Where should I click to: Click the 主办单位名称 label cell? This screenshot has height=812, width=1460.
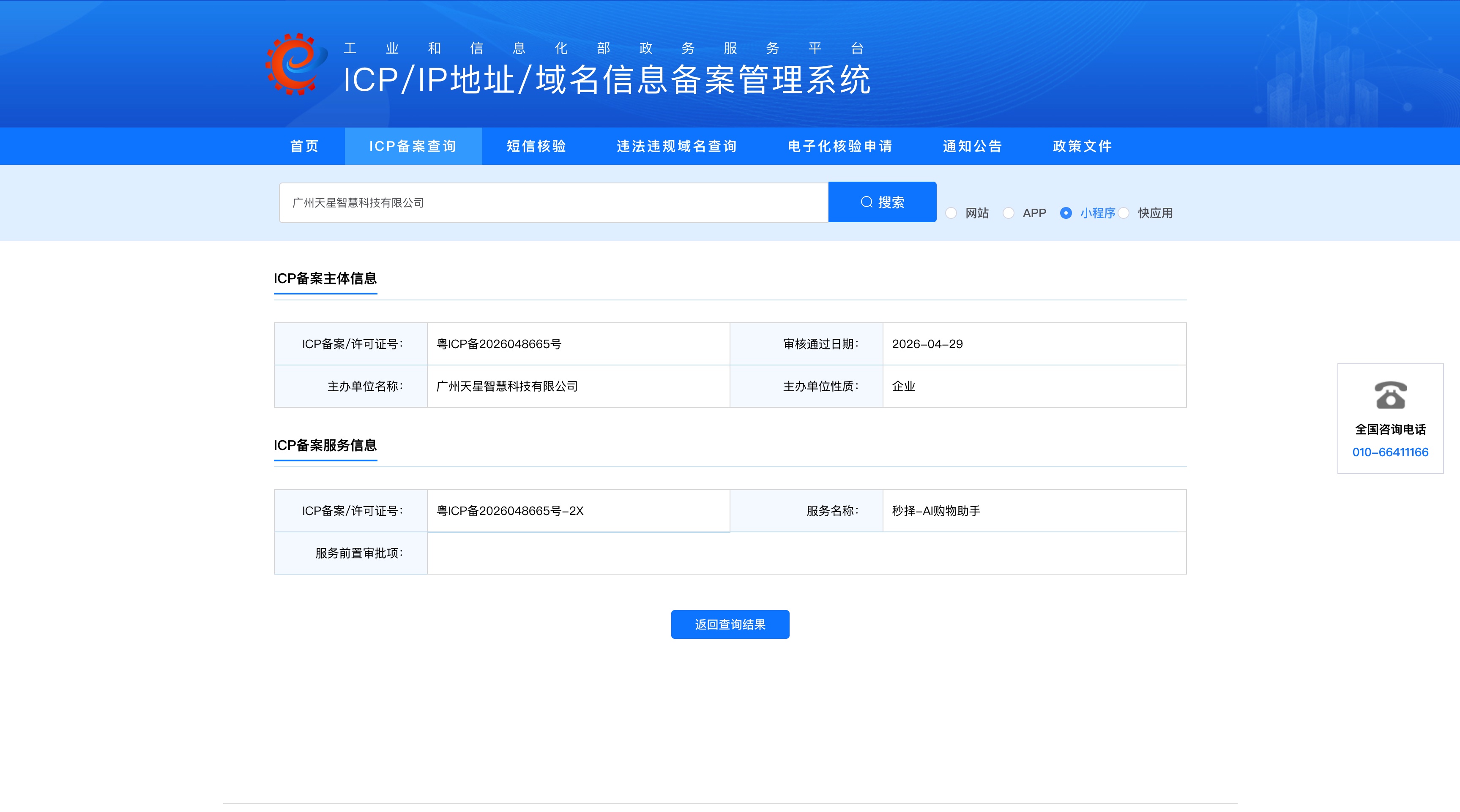351,387
